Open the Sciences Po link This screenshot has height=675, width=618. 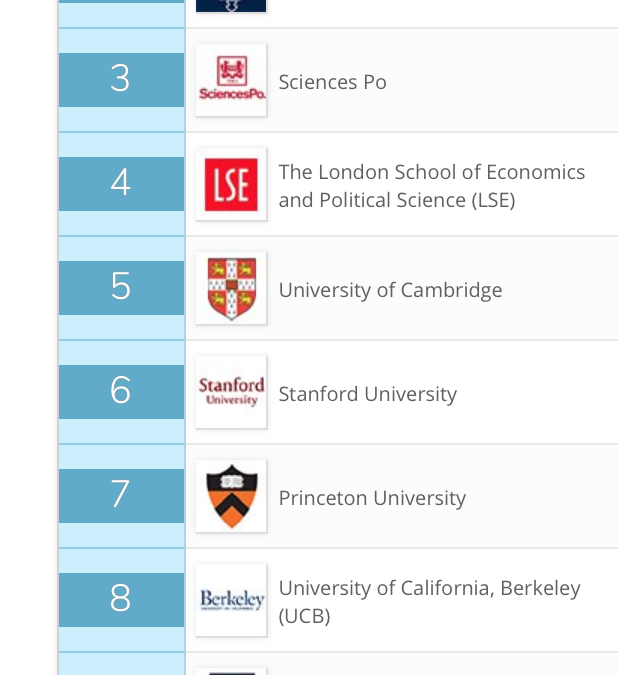332,82
